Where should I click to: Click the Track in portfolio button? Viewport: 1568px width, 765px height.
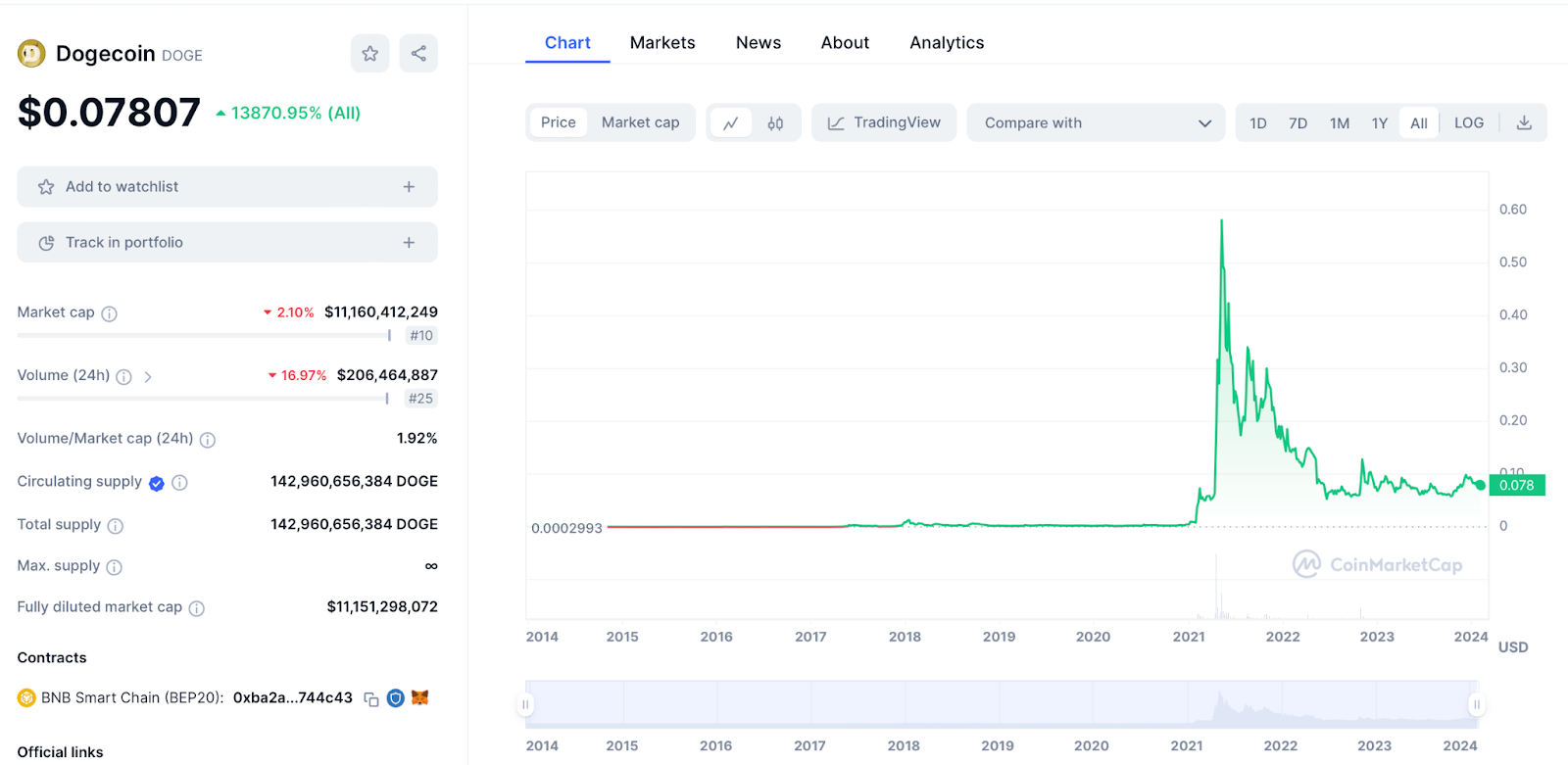point(227,242)
